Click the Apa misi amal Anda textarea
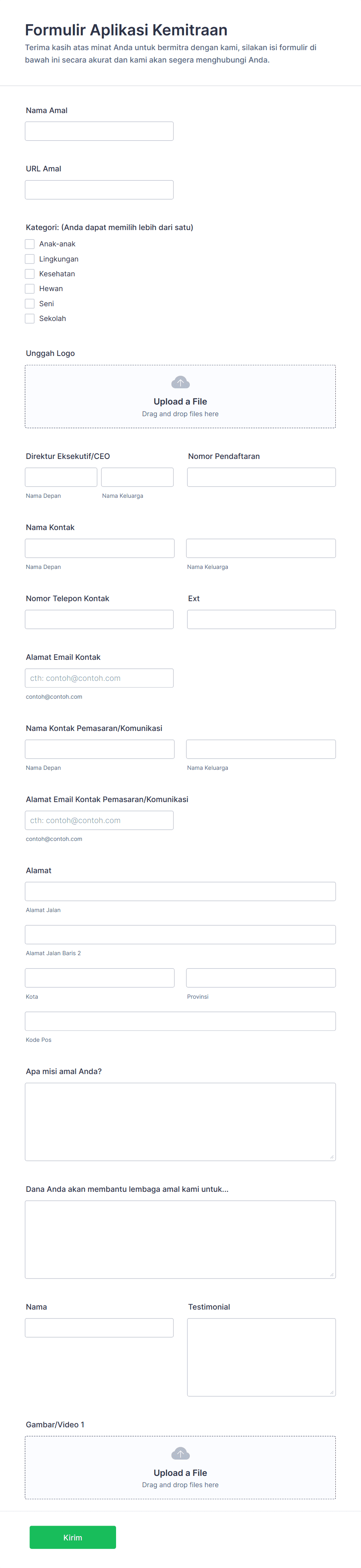 (180, 1121)
